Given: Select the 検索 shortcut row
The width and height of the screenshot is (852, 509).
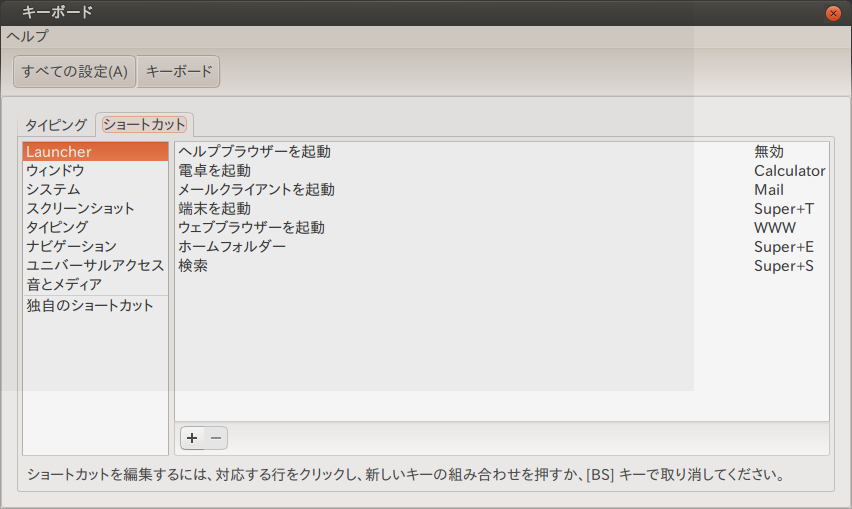Looking at the screenshot, I should coord(502,266).
